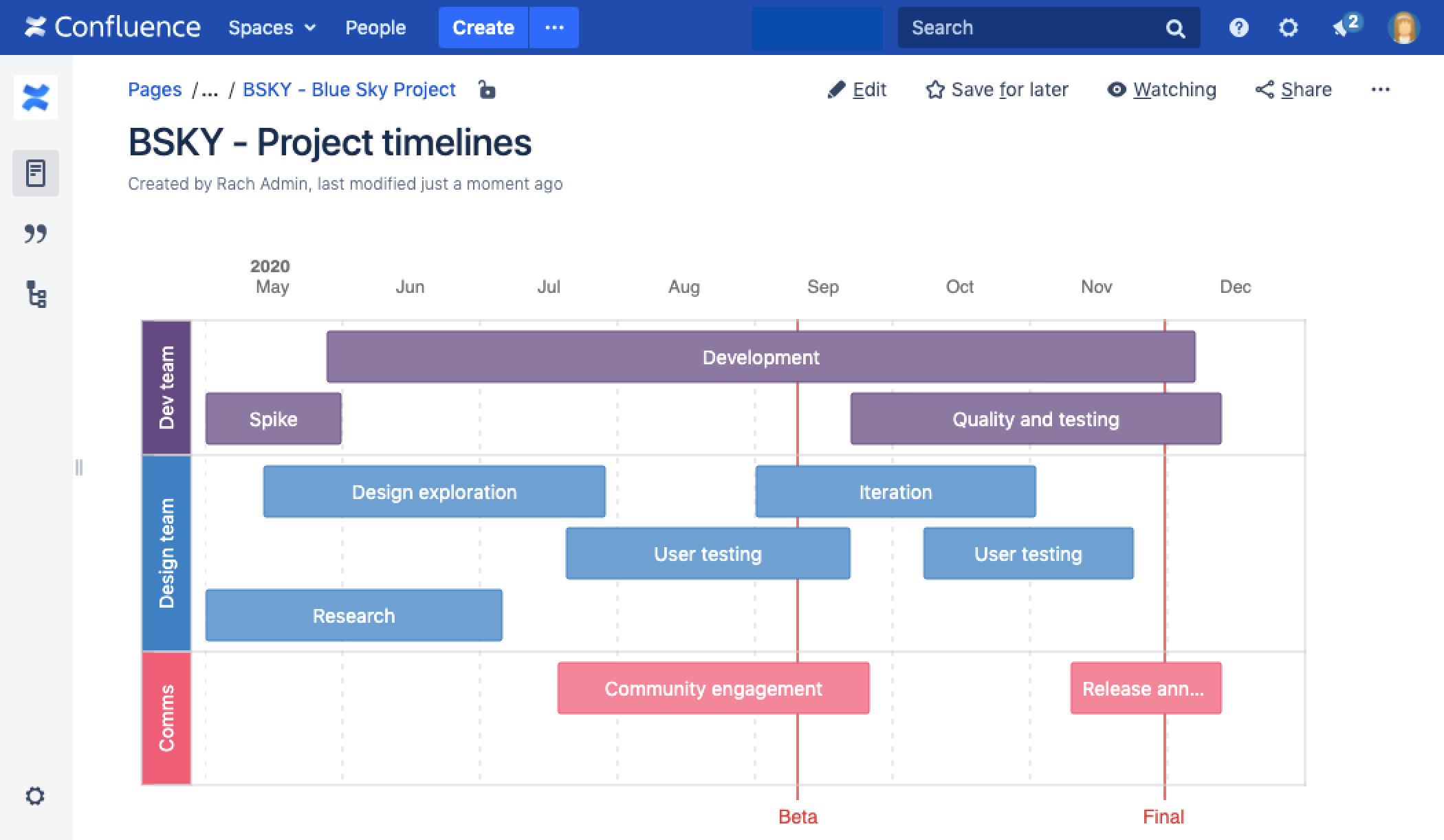
Task: Expand the collapsed sidebar panel toggle
Action: [78, 467]
